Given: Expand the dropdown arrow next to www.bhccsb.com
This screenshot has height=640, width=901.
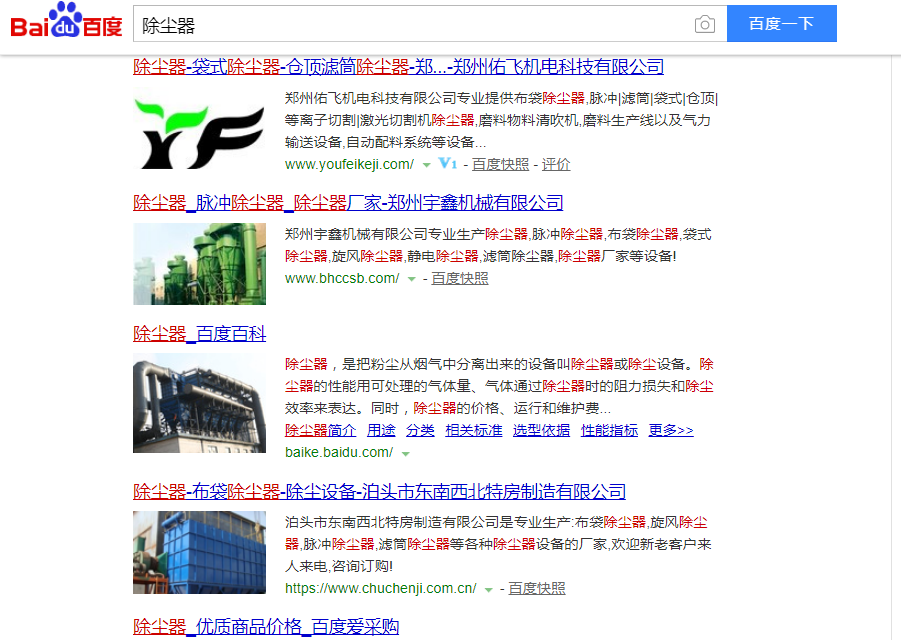Looking at the screenshot, I should 411,279.
